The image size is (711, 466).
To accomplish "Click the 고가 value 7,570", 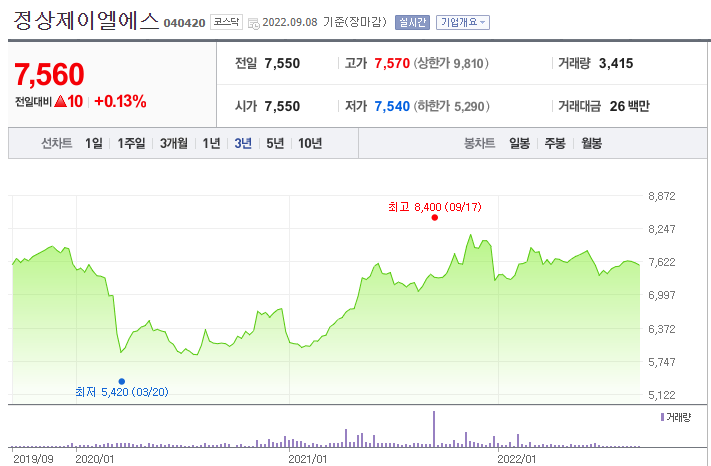I will click(392, 63).
